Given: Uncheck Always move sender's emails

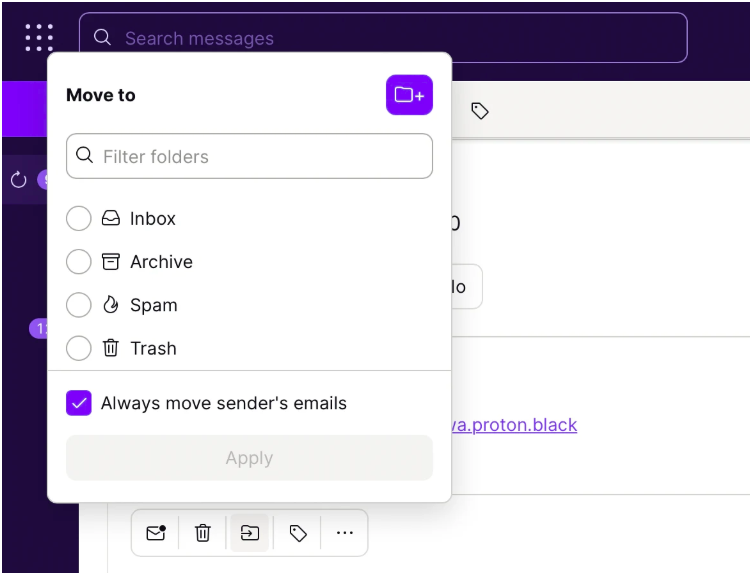Looking at the screenshot, I should (x=79, y=403).
